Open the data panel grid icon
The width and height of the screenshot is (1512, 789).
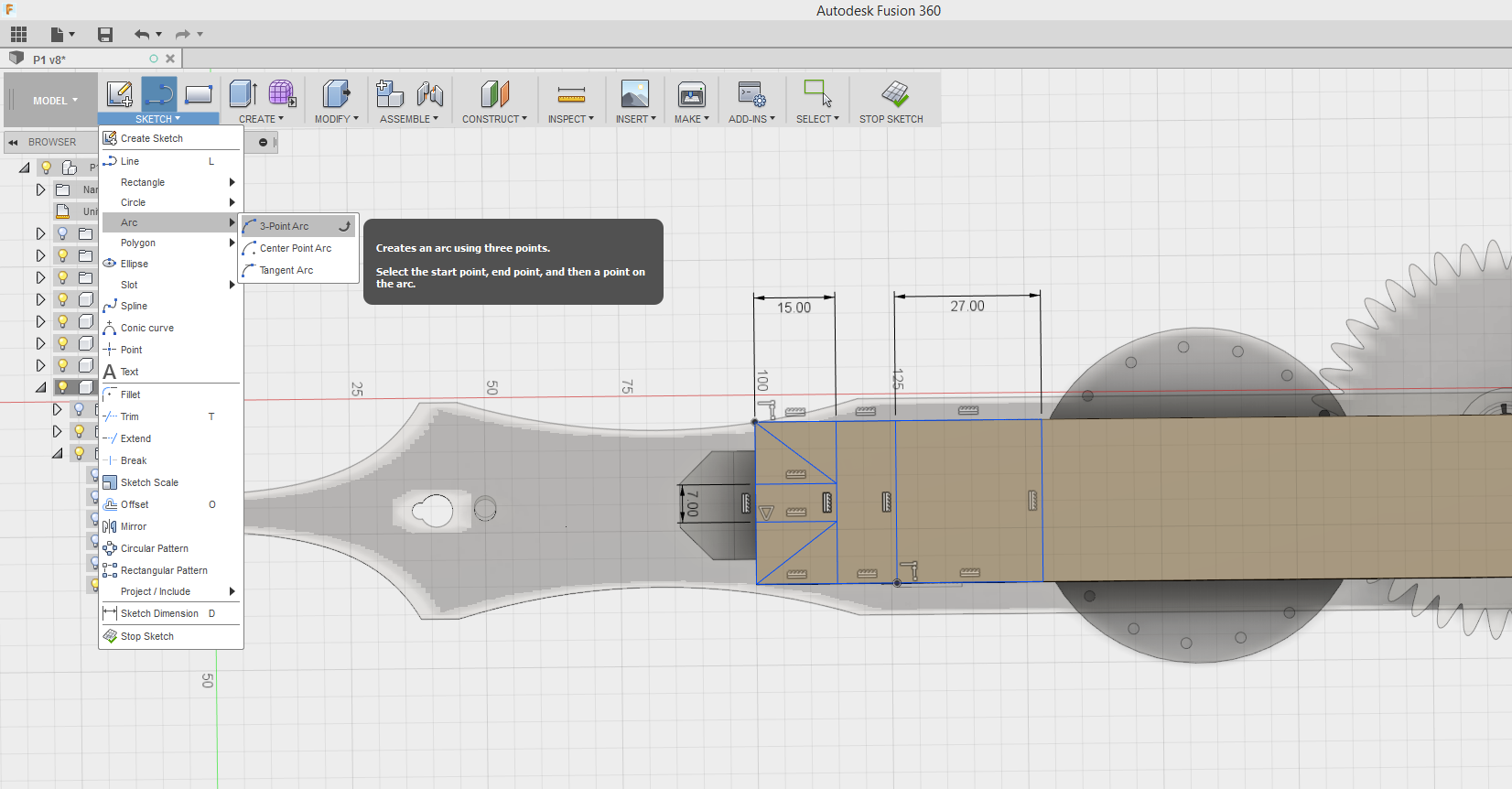pos(18,35)
